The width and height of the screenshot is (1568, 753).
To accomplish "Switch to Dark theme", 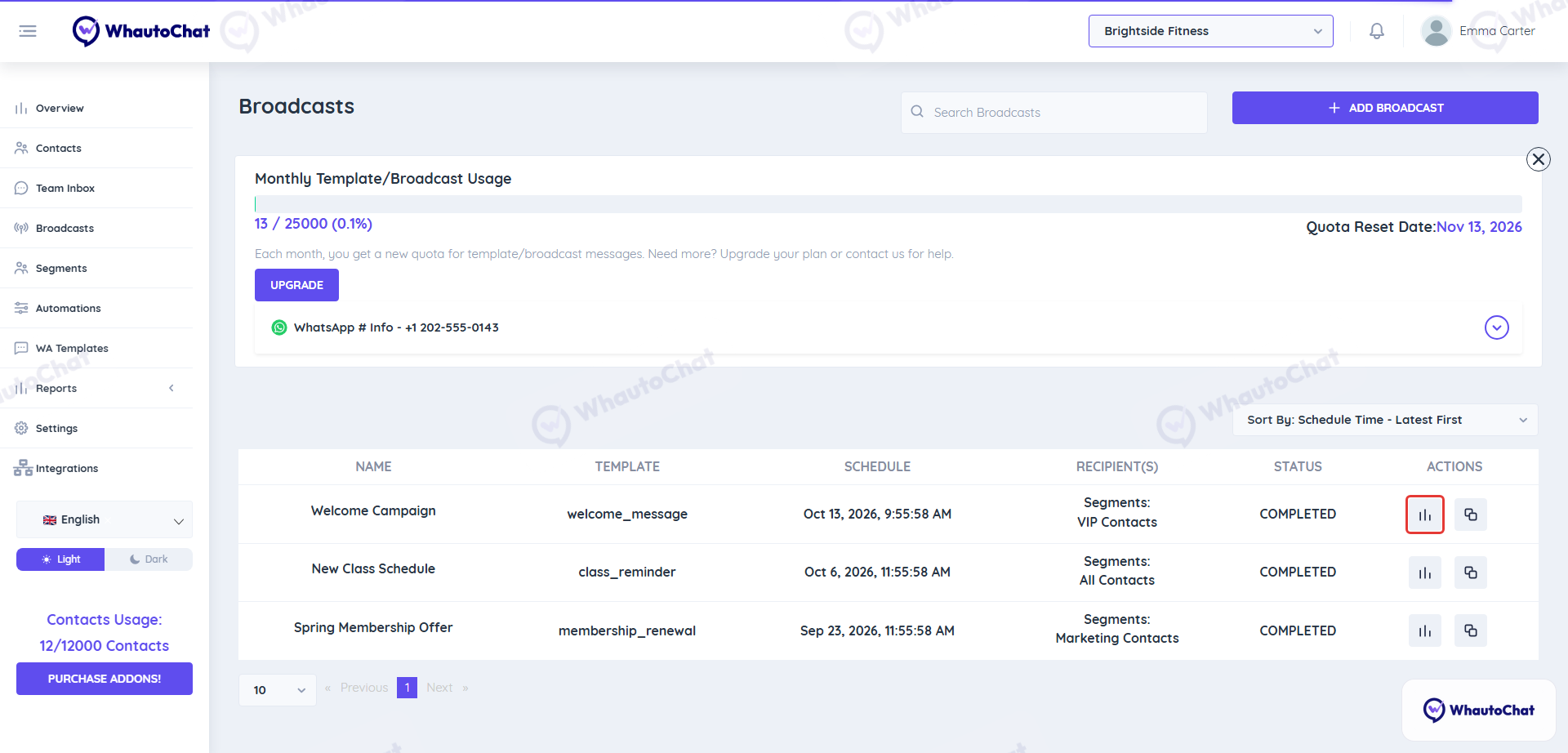I will [149, 559].
